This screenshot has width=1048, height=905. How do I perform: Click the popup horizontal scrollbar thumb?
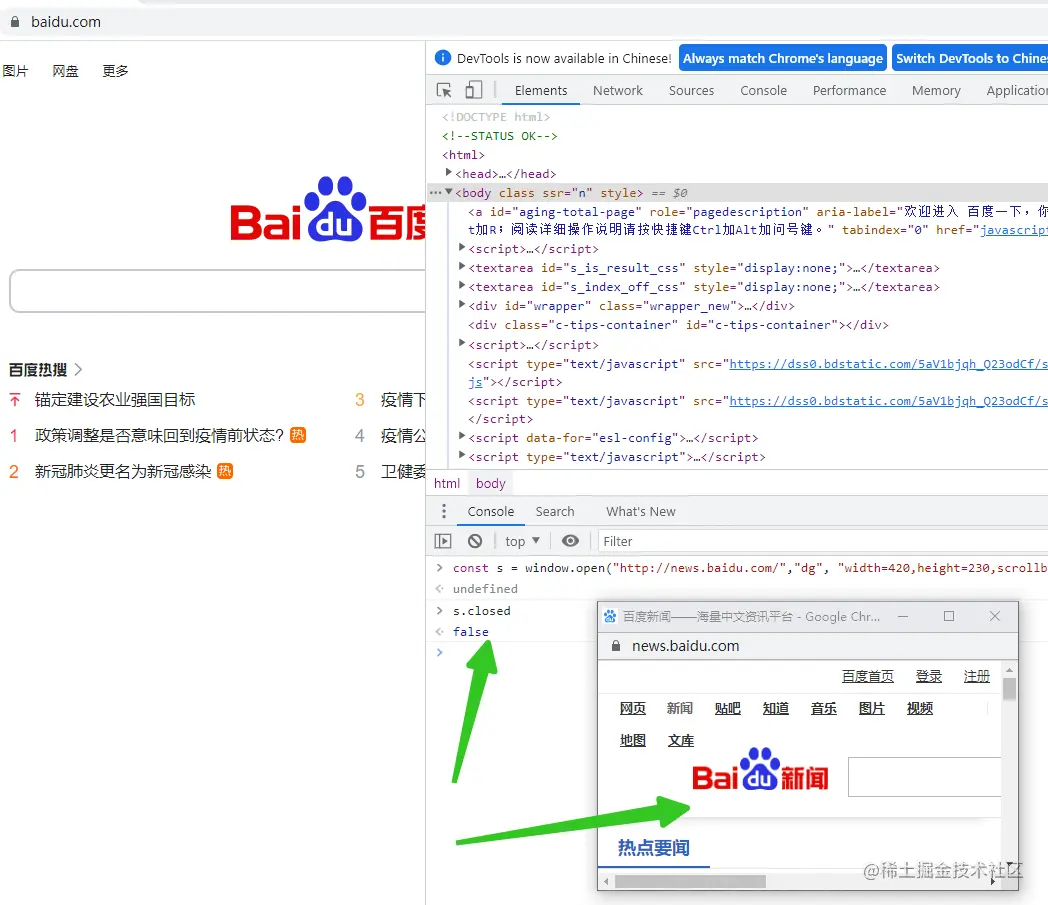pos(690,881)
